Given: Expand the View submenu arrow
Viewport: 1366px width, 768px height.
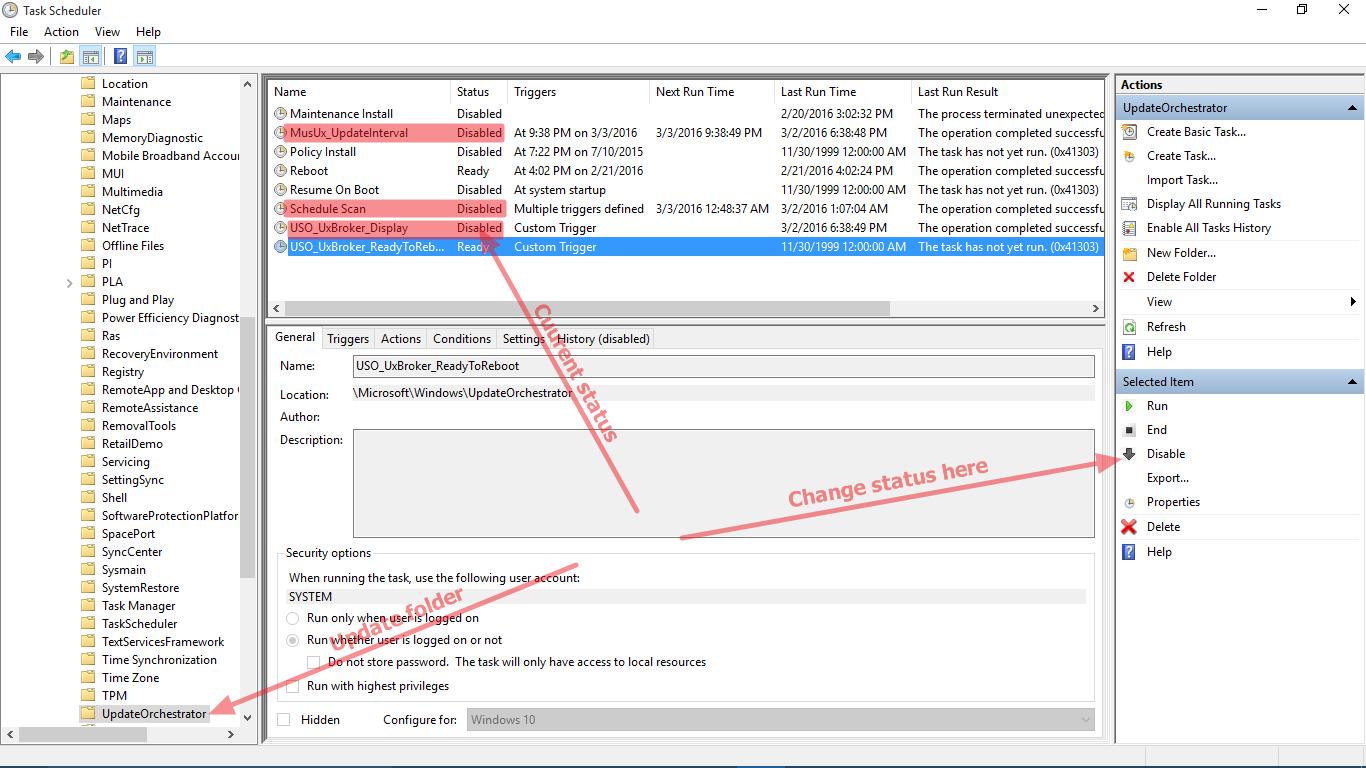Looking at the screenshot, I should tap(1353, 302).
